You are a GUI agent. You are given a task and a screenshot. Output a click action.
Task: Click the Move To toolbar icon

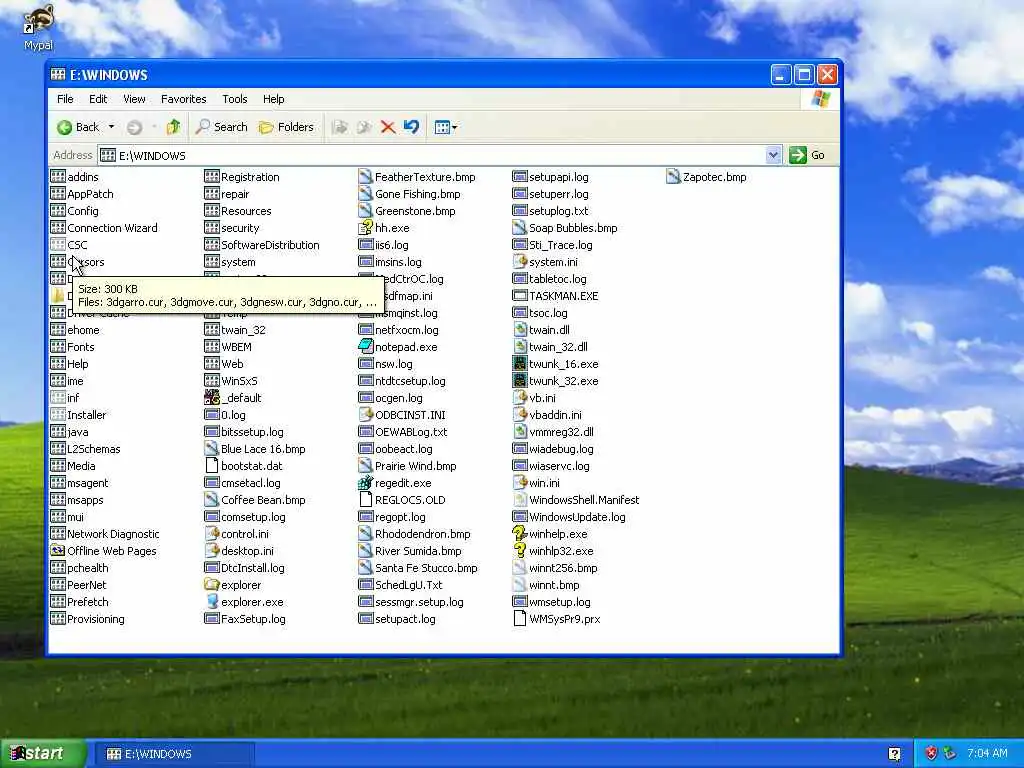(340, 127)
